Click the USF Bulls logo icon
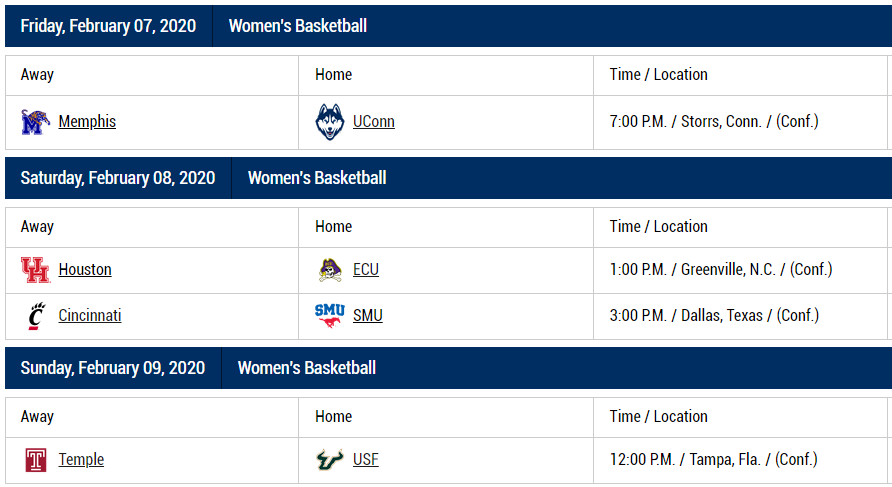 coord(330,460)
